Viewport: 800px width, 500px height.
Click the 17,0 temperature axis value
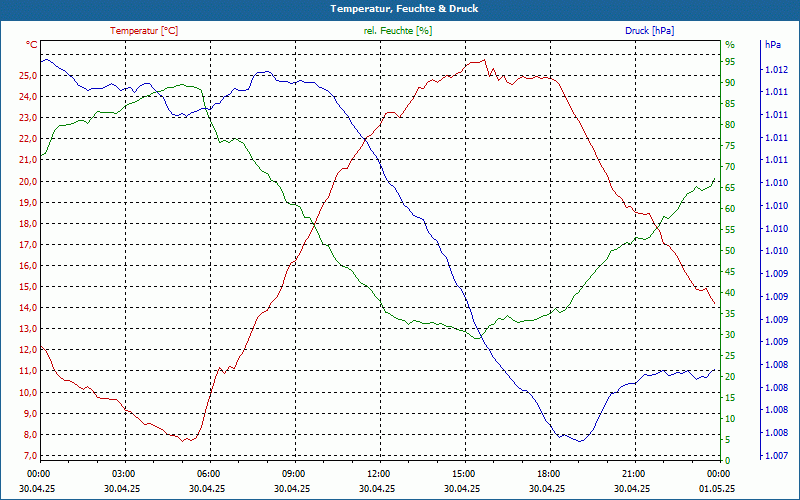28,244
